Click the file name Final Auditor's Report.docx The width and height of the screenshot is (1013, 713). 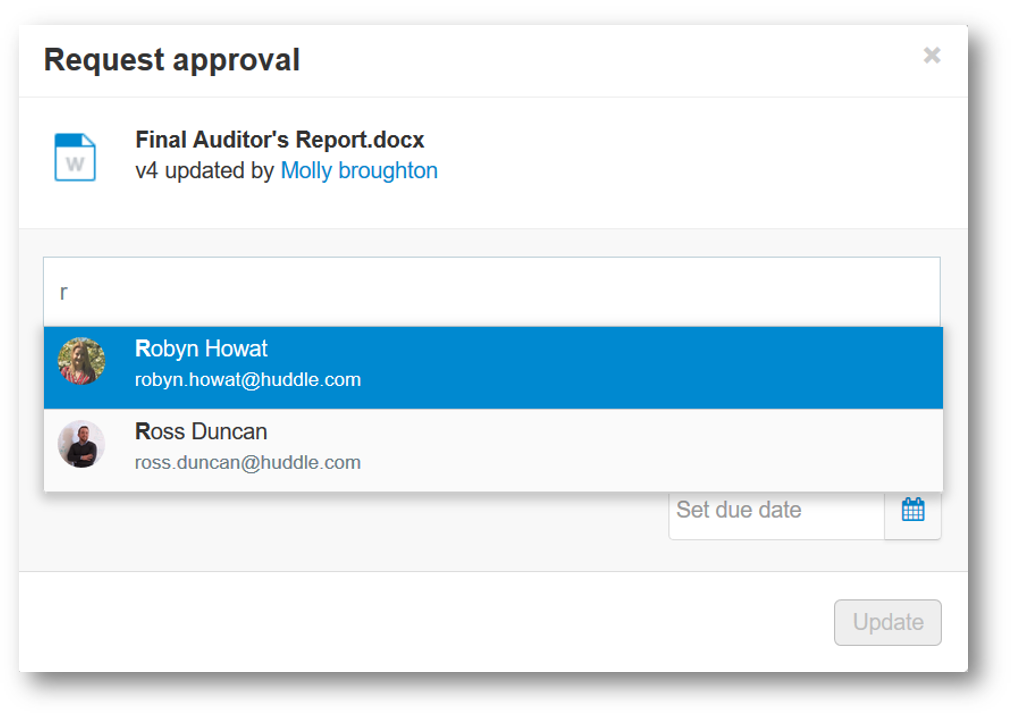click(x=280, y=140)
